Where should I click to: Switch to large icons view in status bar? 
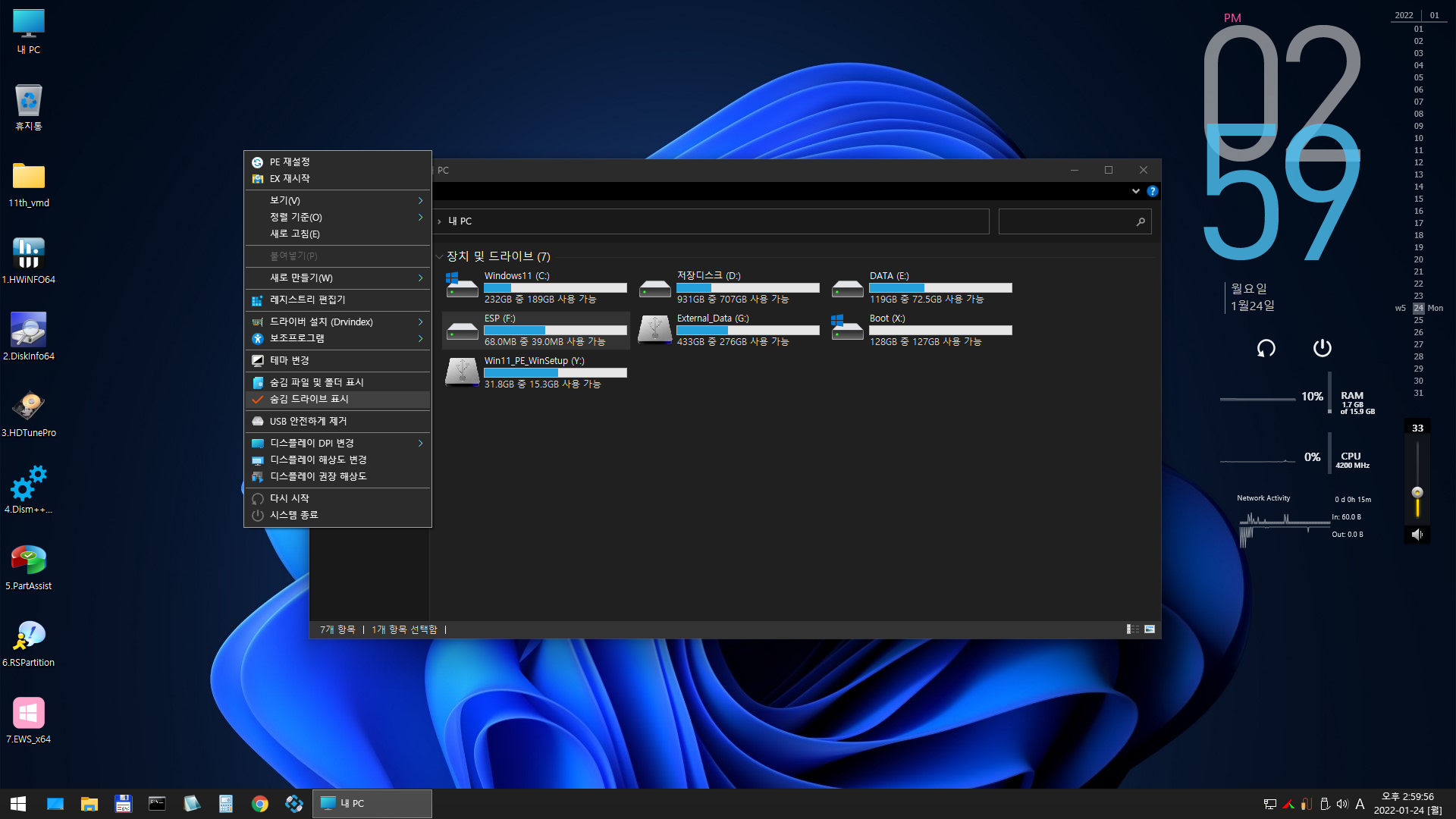1150,629
